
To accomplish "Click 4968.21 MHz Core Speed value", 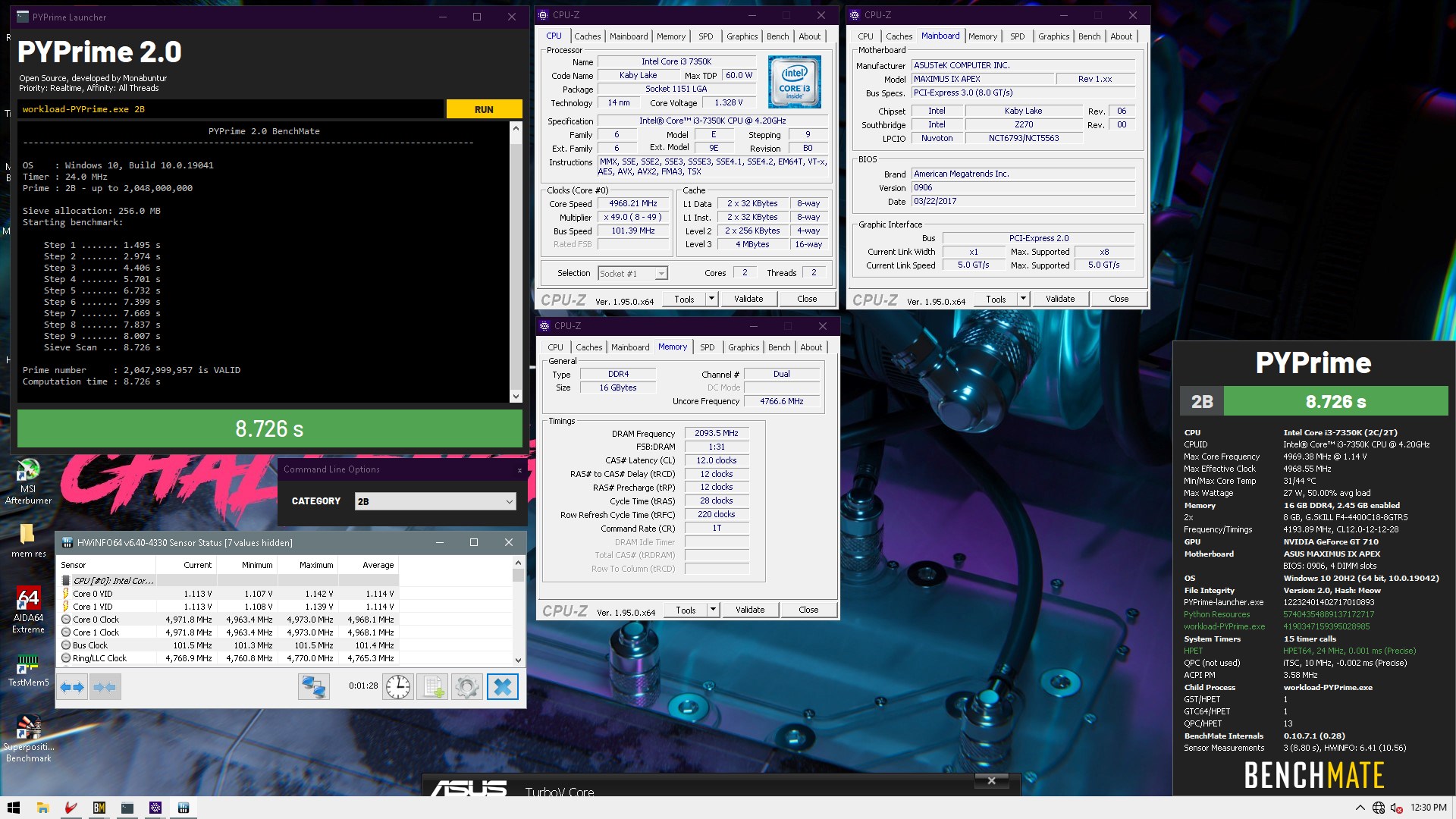I will pyautogui.click(x=633, y=203).
